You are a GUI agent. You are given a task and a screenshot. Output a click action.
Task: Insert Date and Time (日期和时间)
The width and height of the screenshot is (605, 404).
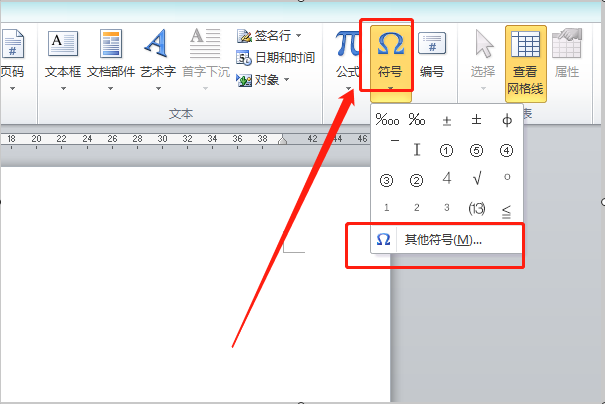point(275,58)
